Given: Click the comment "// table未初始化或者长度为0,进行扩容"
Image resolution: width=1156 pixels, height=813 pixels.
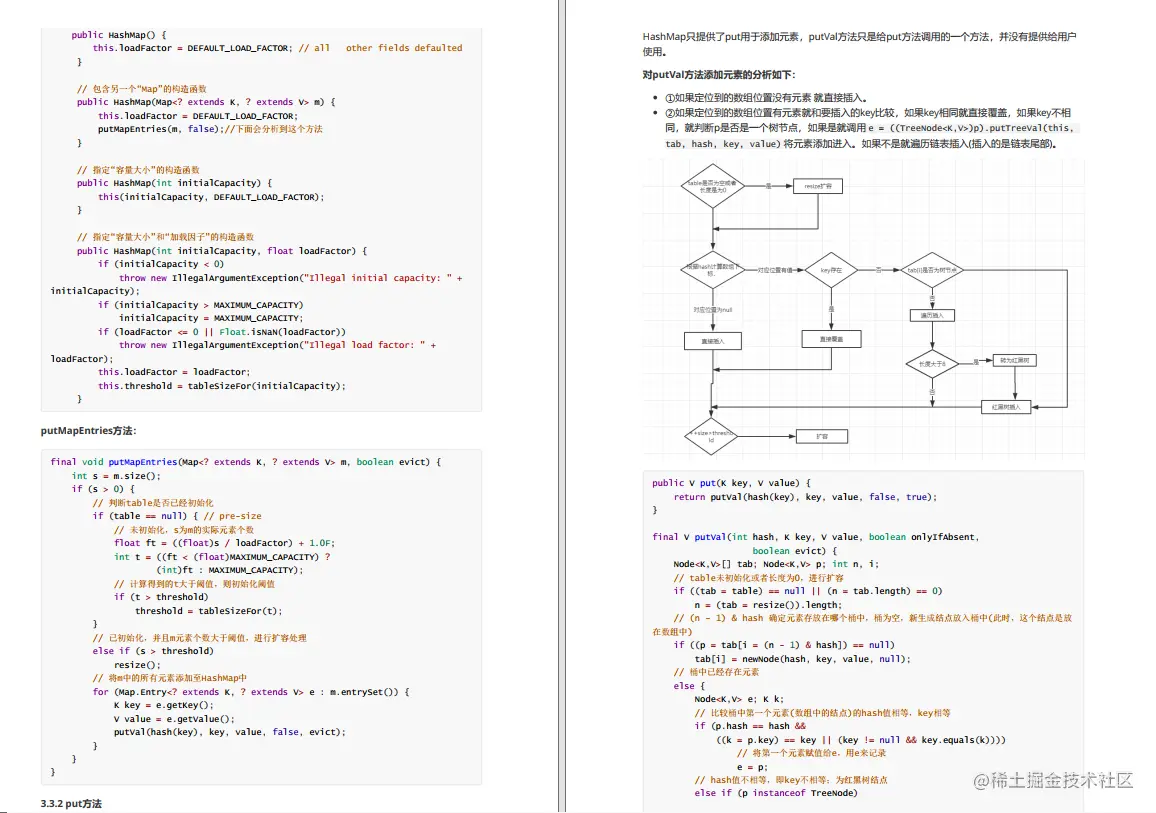Looking at the screenshot, I should click(758, 578).
